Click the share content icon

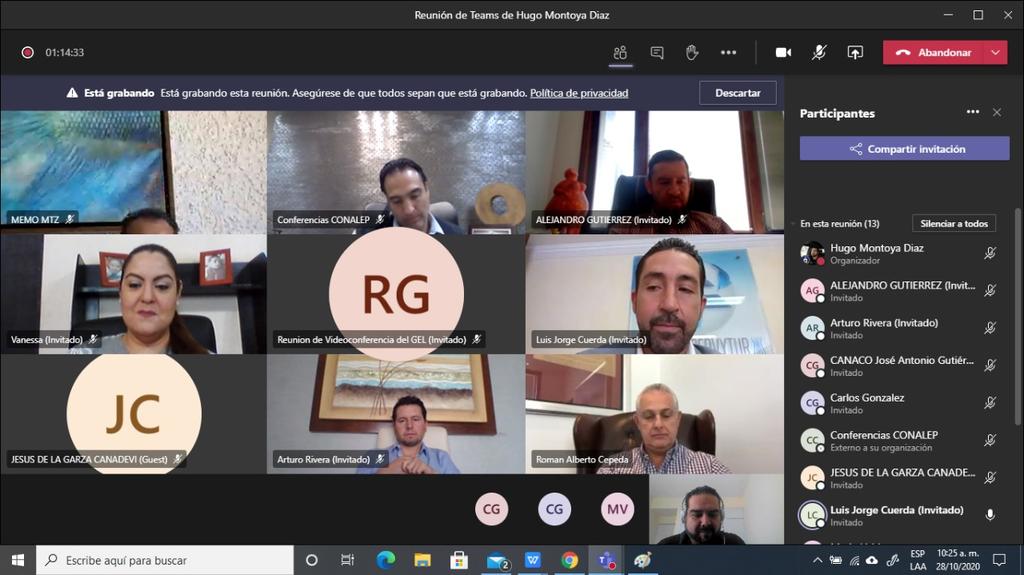855,53
